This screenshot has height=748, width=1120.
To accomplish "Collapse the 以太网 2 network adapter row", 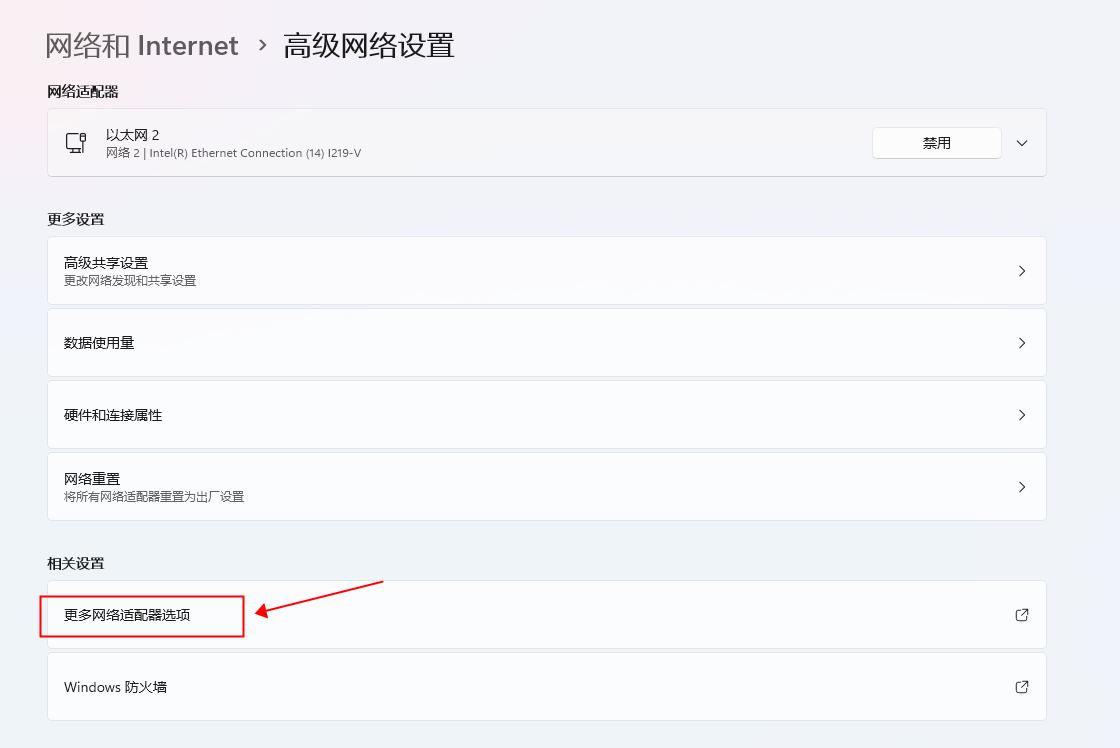I will point(1021,143).
